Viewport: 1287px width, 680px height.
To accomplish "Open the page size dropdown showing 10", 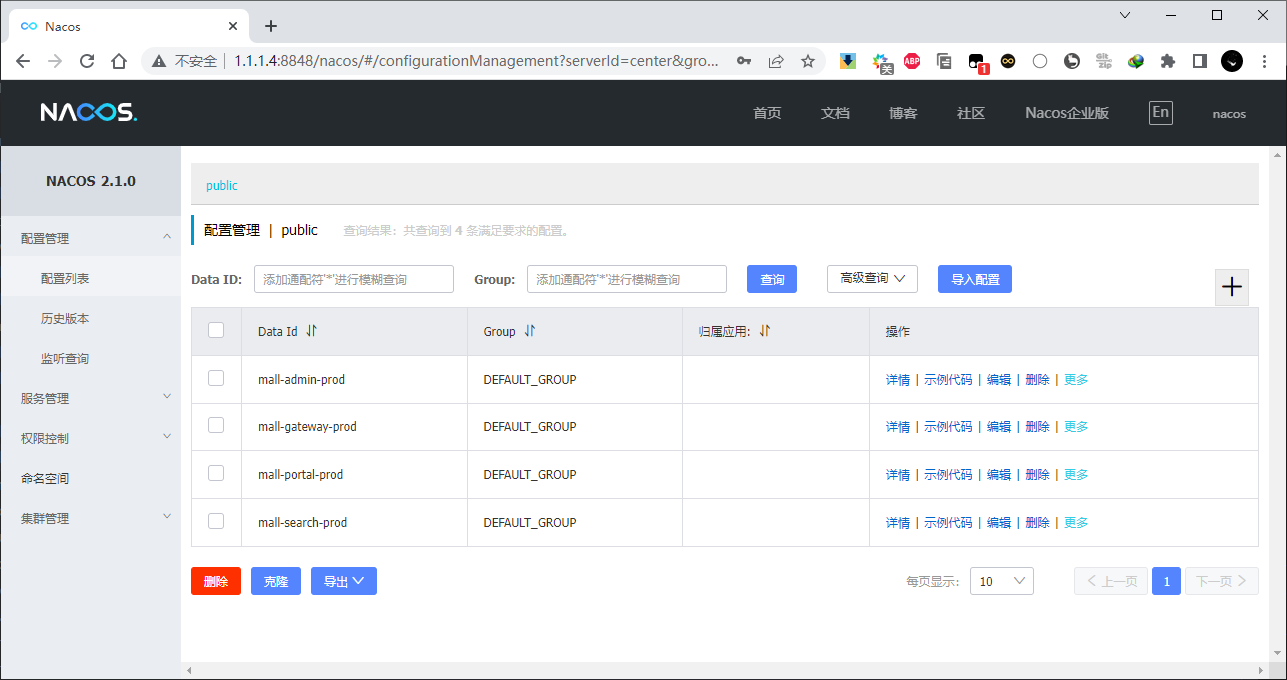I will (x=1001, y=581).
